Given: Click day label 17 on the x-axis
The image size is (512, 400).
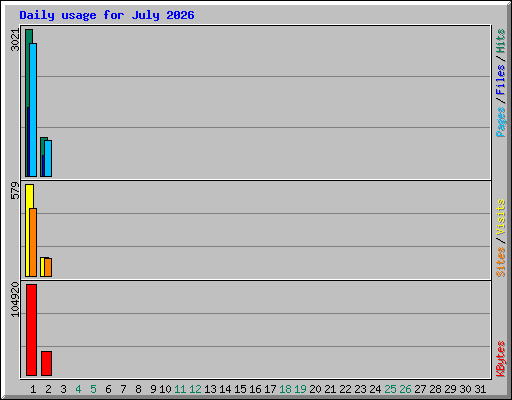Looking at the screenshot, I should pos(270,389).
